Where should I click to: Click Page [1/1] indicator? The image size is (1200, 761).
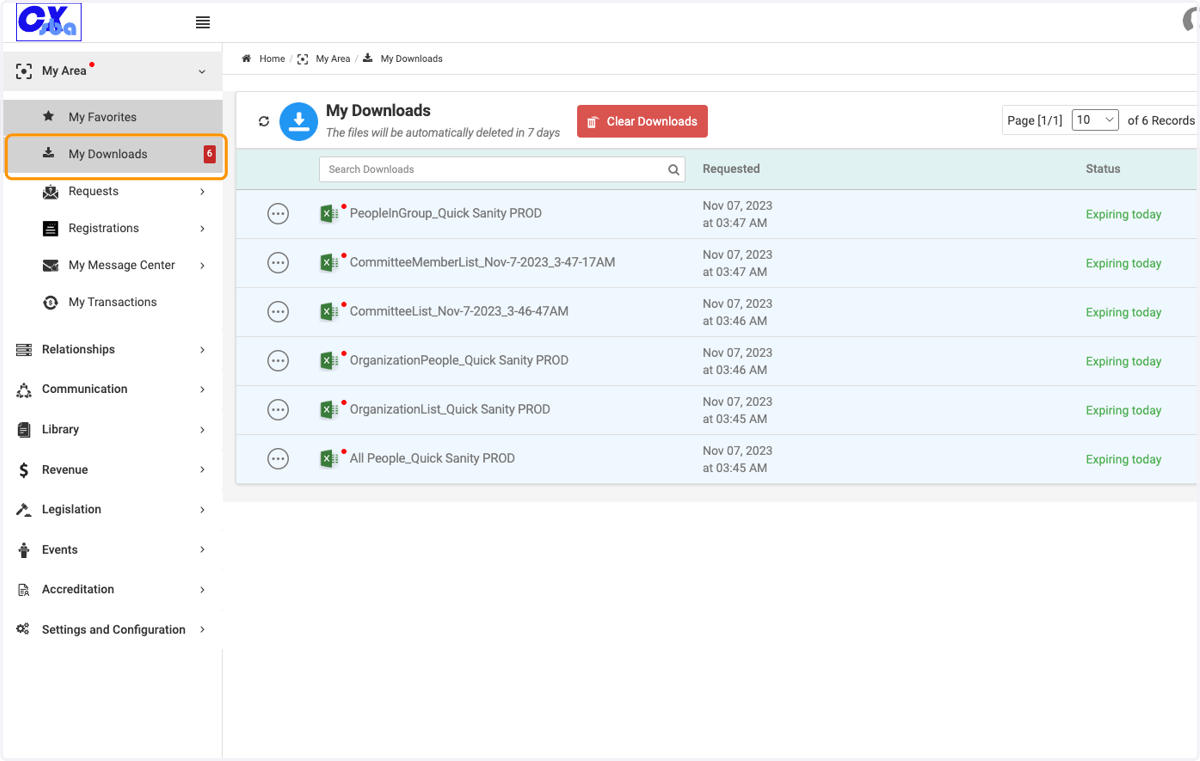[1035, 120]
